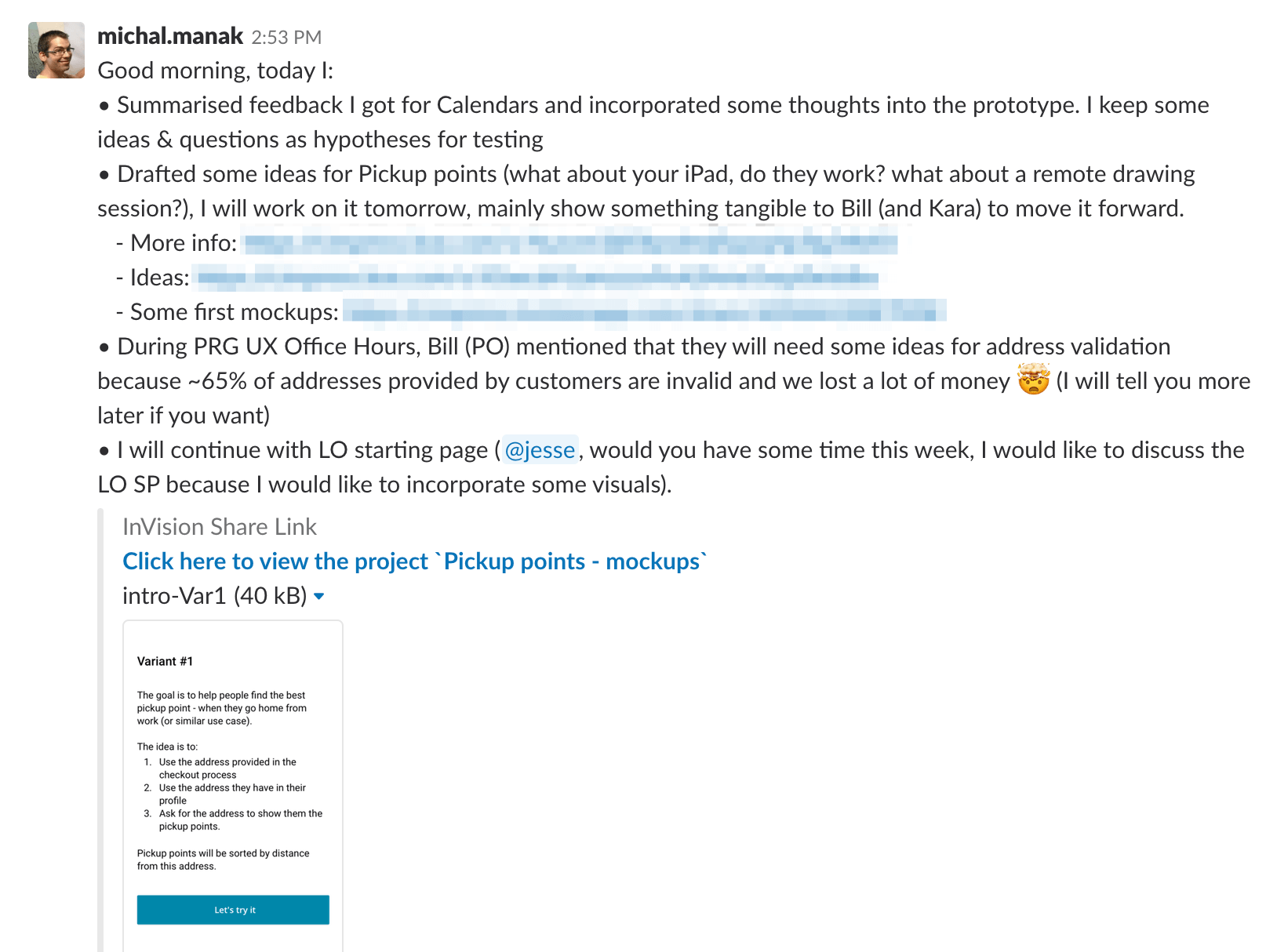Click the Pickup points sorted by distance text
Screen dimensions: 1266x952
(x=224, y=859)
